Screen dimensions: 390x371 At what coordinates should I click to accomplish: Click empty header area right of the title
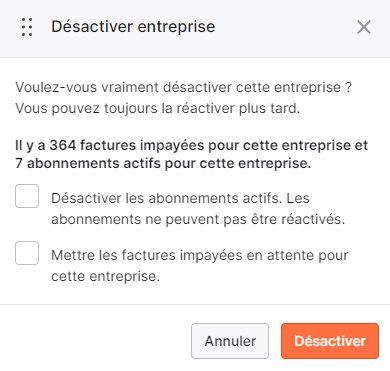pos(283,27)
